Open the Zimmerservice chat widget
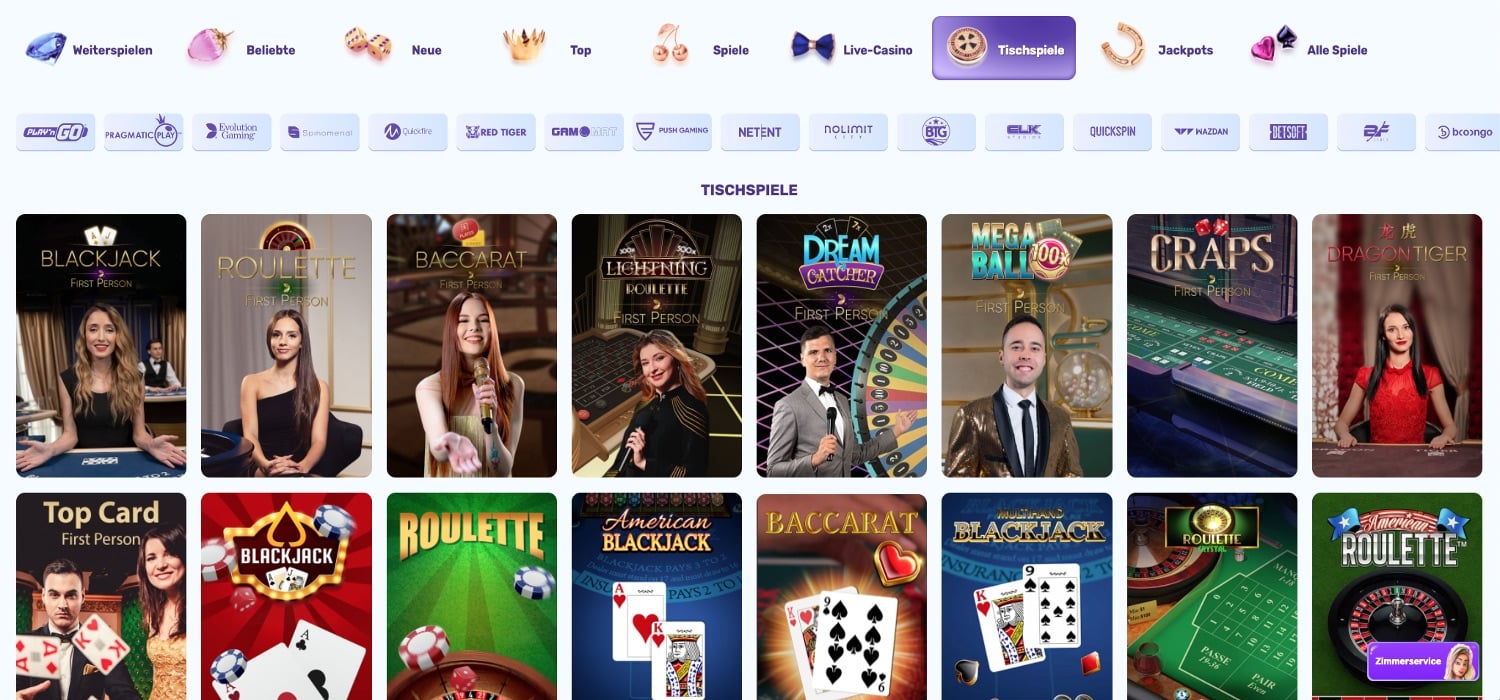 1423,661
